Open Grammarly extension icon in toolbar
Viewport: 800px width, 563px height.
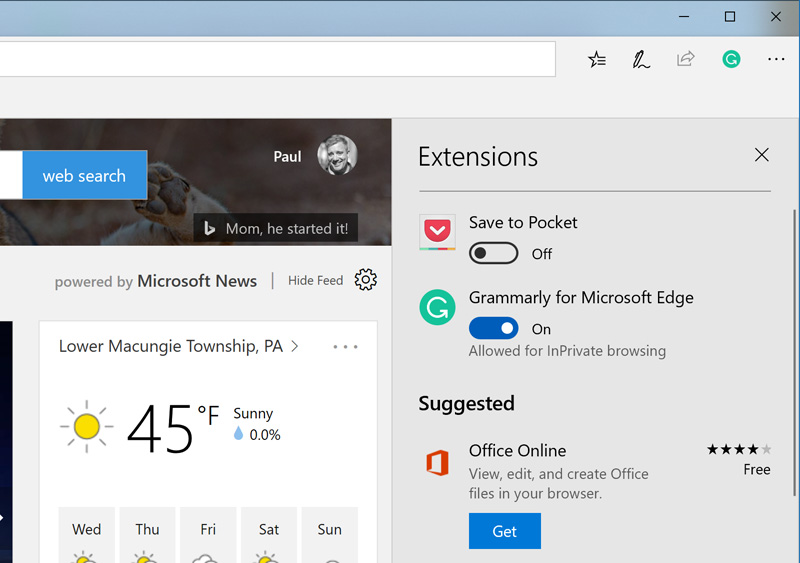coord(731,59)
